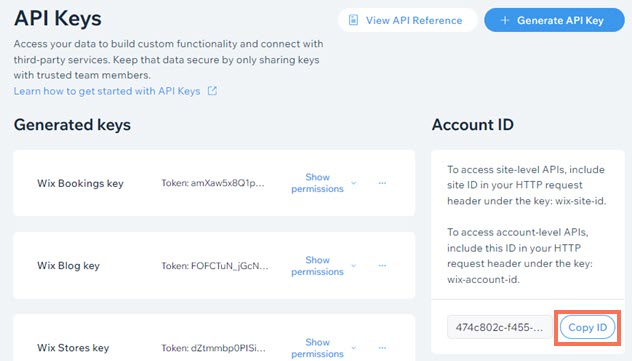Open the View API Reference page
The width and height of the screenshot is (632, 361).
tap(407, 20)
